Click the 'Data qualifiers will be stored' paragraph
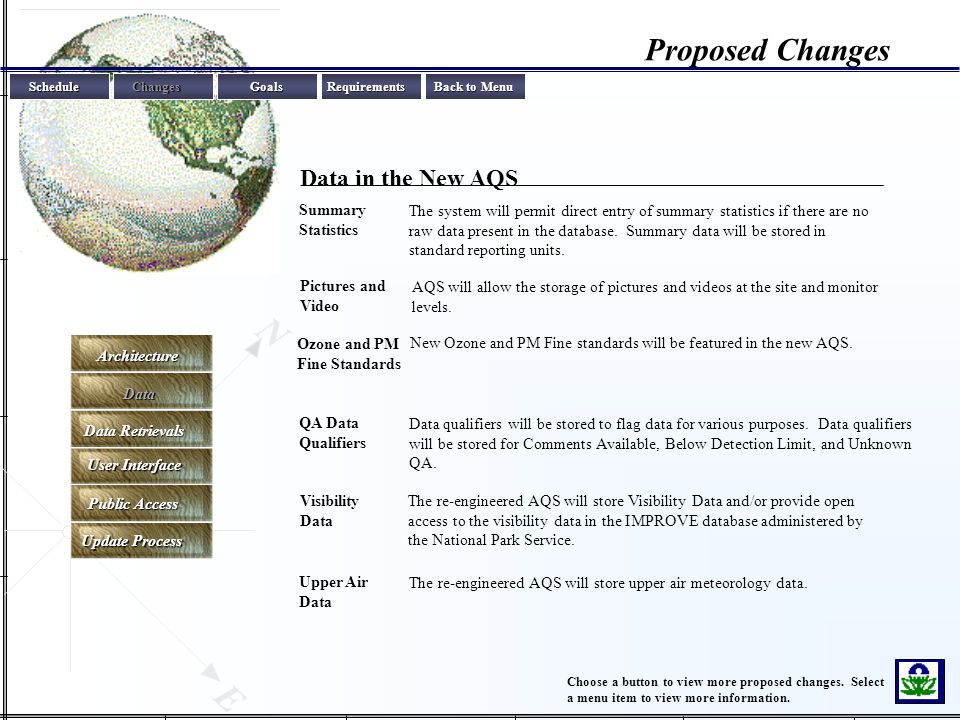 660,443
